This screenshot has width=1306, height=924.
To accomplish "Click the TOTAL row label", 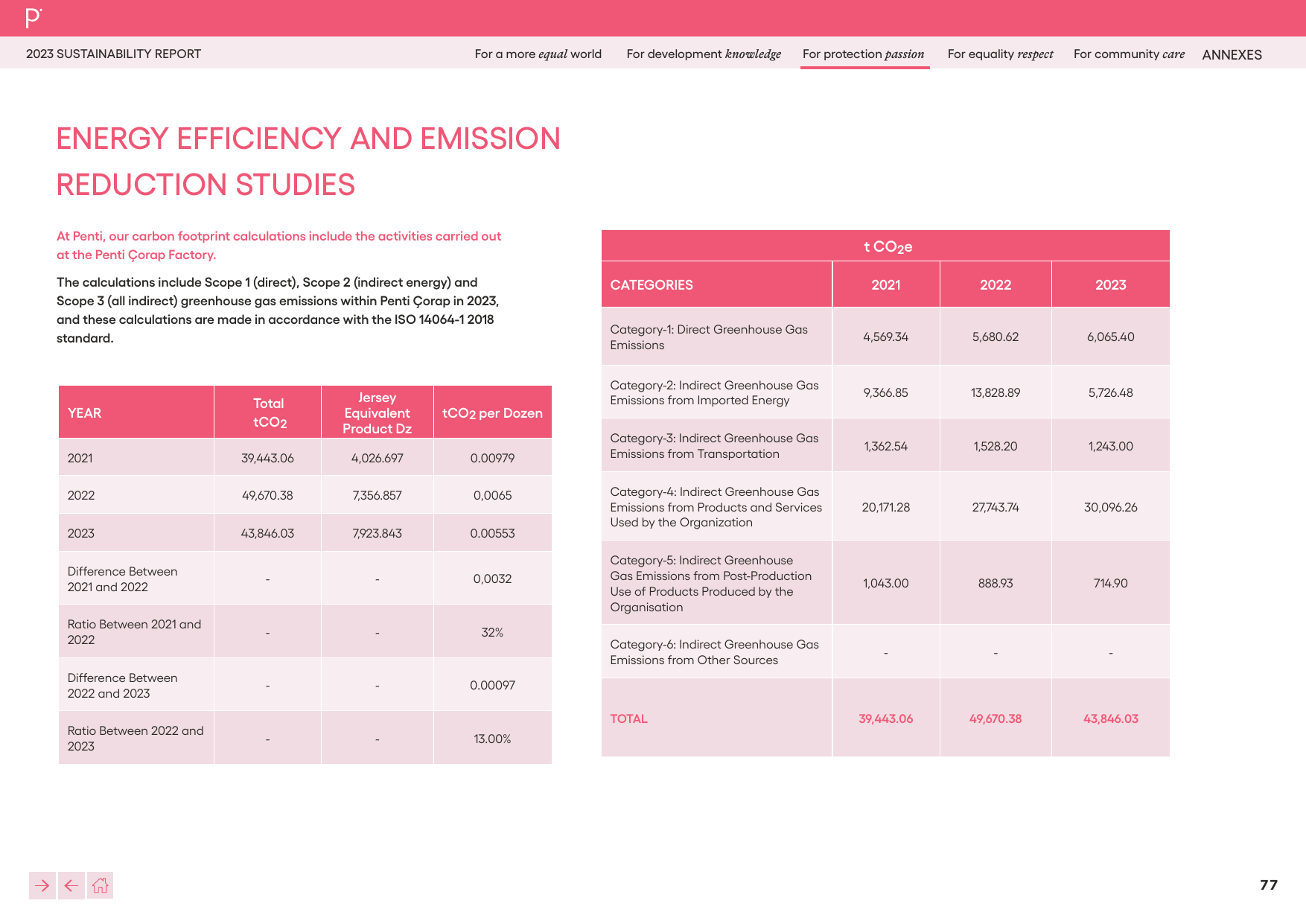I will pyautogui.click(x=628, y=719).
